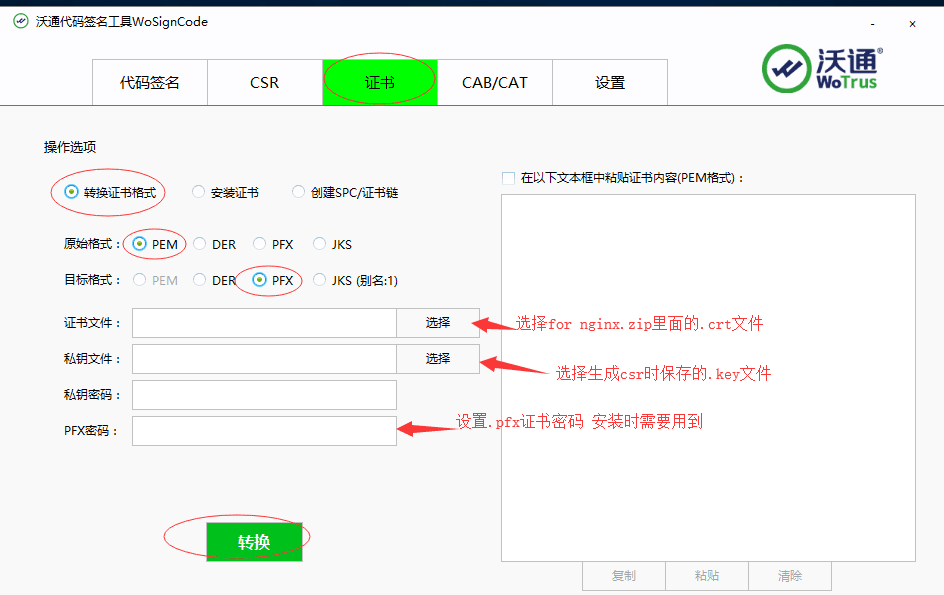The width and height of the screenshot is (944, 595).
Task: Focus the 私钥密码 input field
Action: pos(264,395)
